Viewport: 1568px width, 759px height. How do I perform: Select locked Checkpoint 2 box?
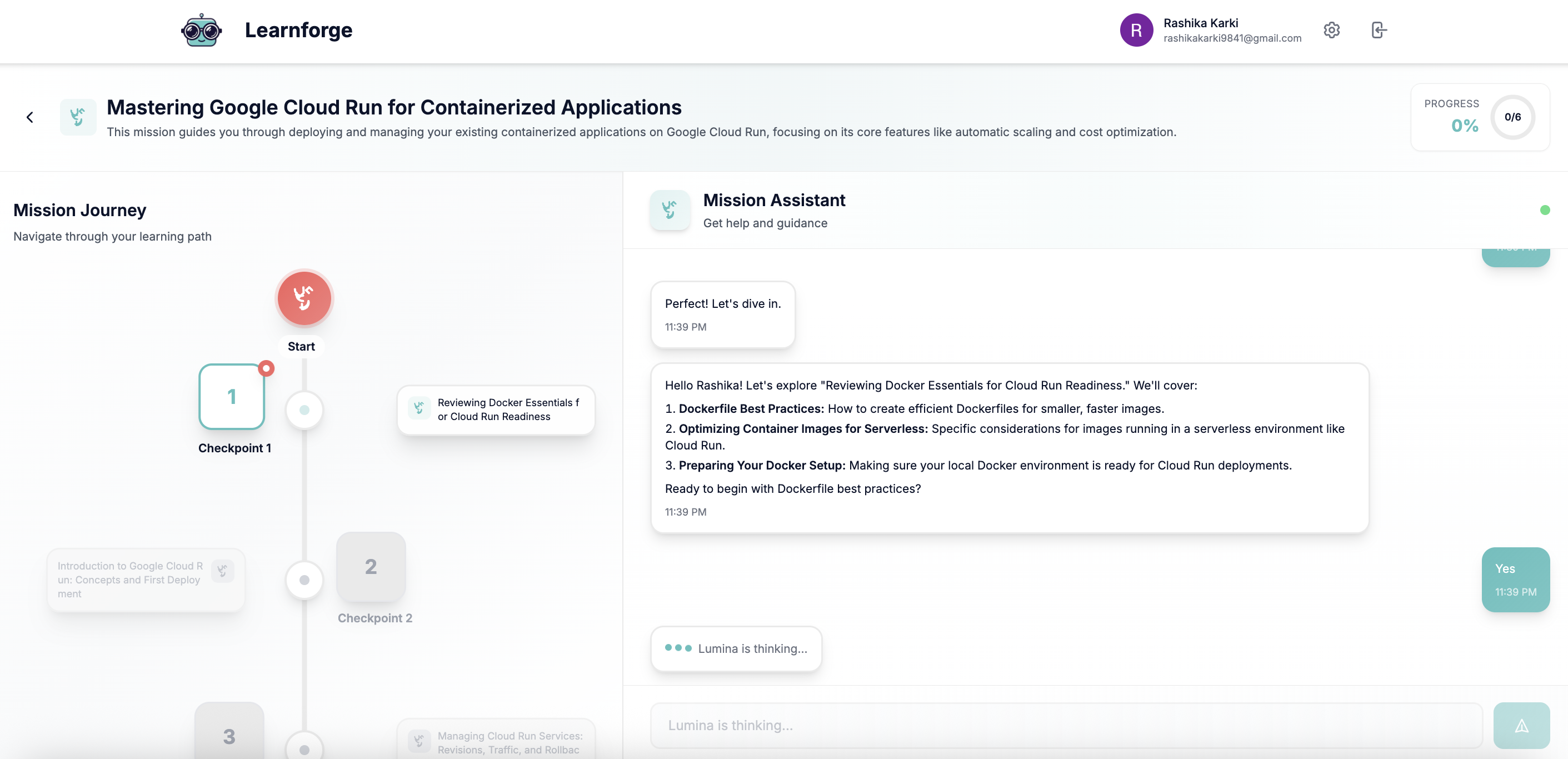[x=371, y=567]
